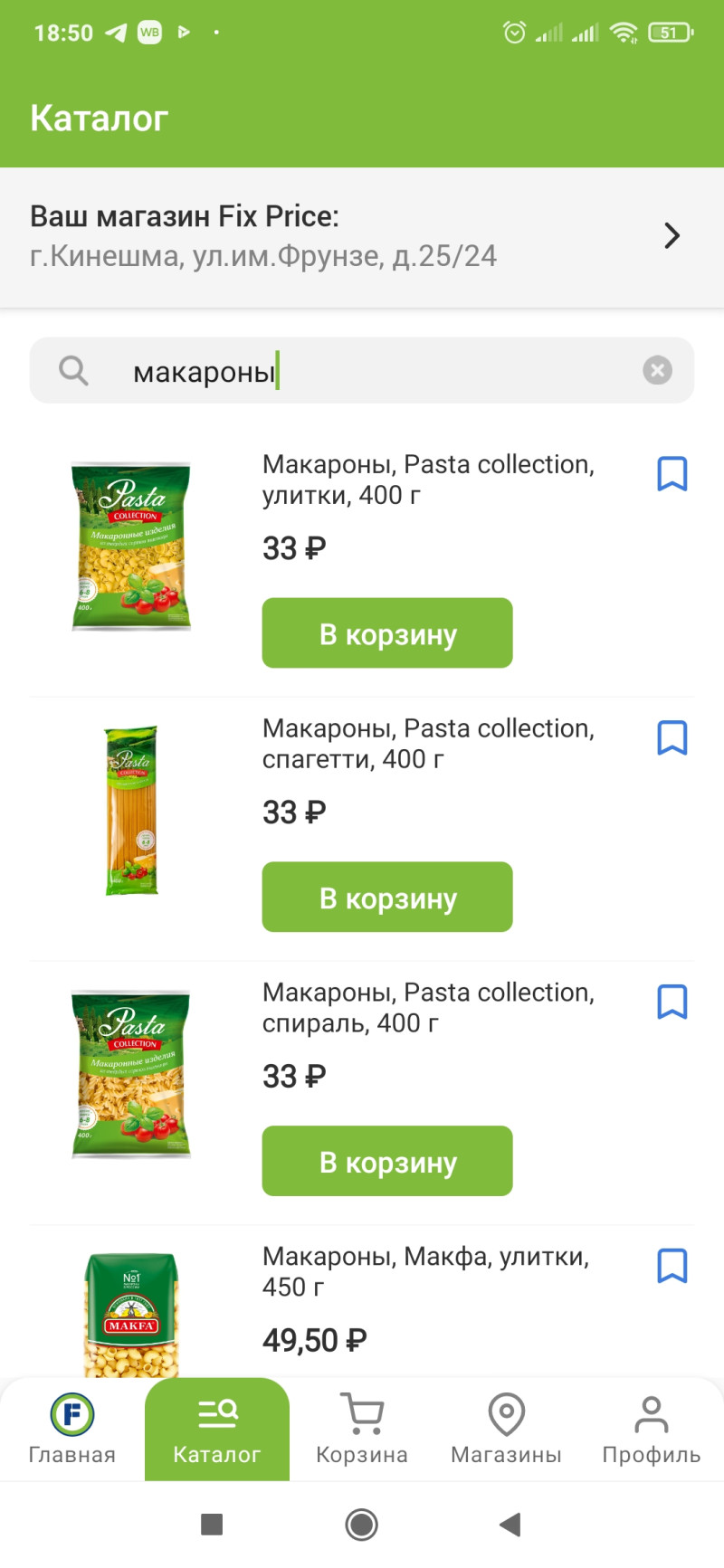Bookmark Pasta collection спираль 400 г

[672, 1003]
